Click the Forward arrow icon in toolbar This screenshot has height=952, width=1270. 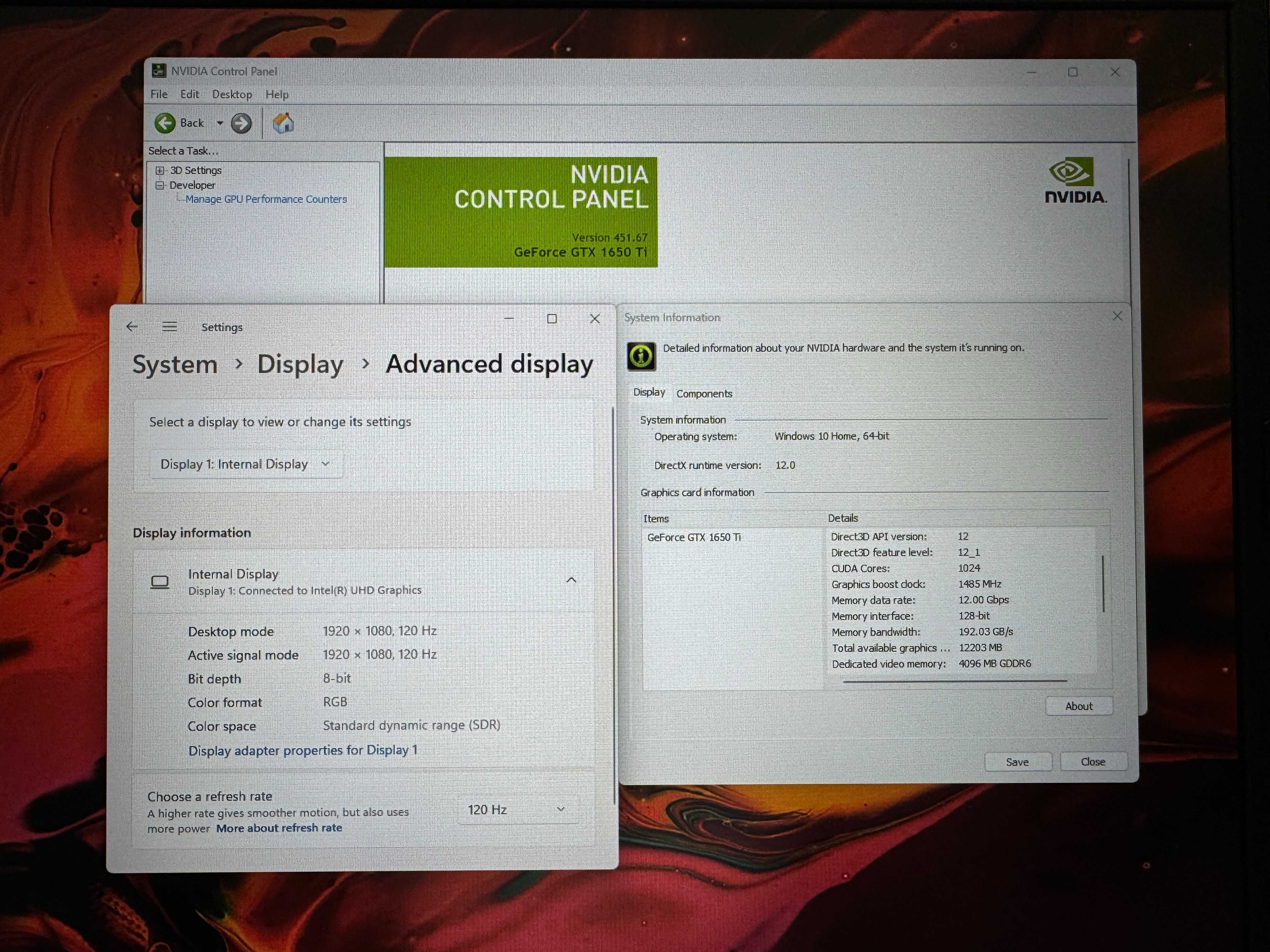click(241, 123)
